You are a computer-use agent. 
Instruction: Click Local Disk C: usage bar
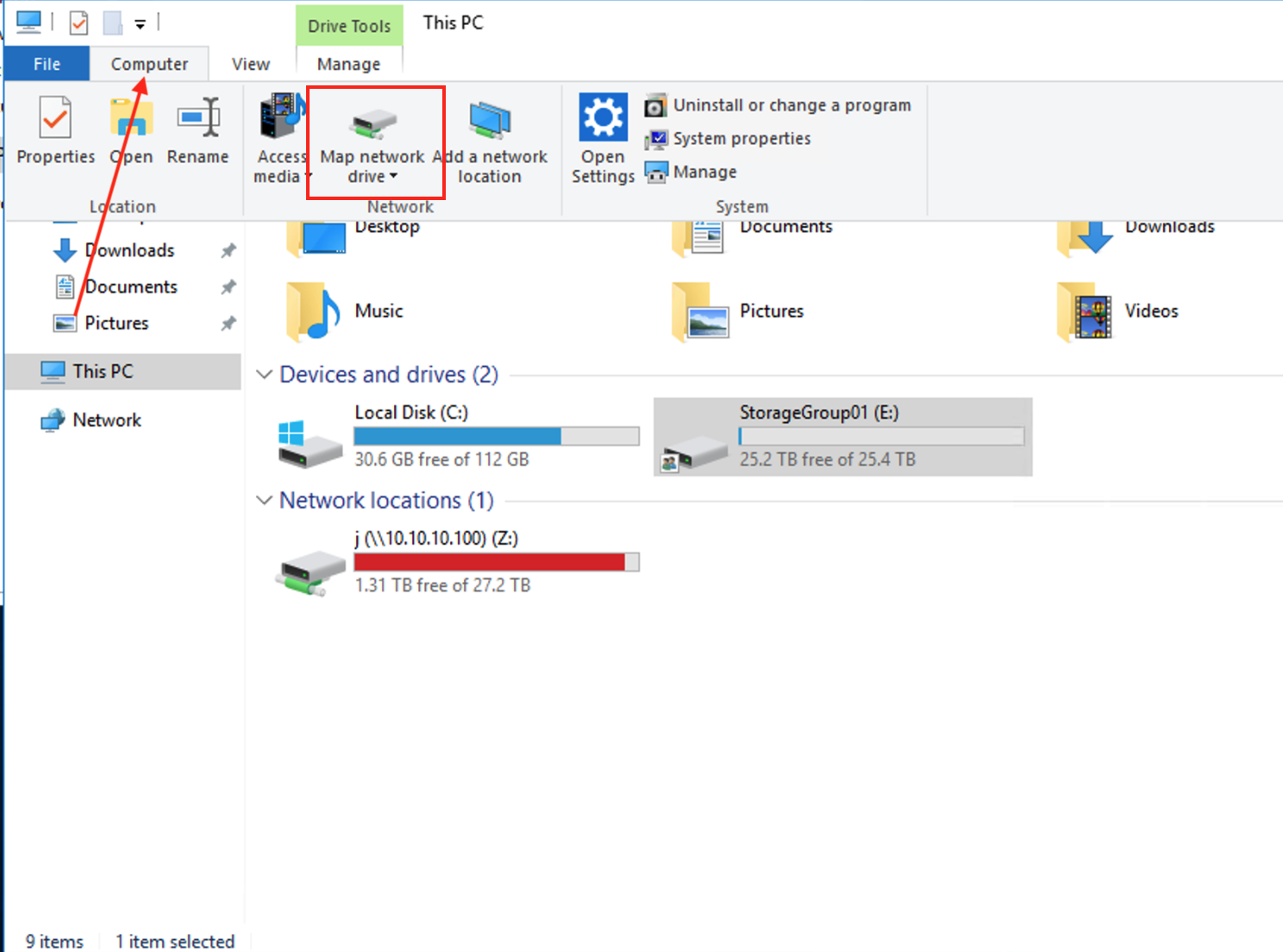497,436
